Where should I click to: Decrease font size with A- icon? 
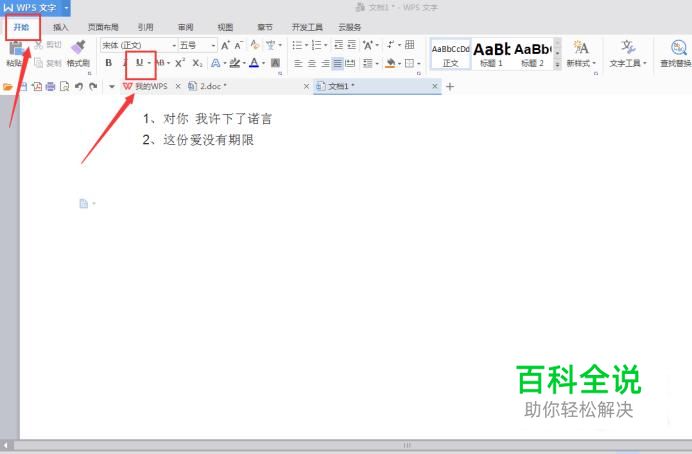pyautogui.click(x=239, y=45)
